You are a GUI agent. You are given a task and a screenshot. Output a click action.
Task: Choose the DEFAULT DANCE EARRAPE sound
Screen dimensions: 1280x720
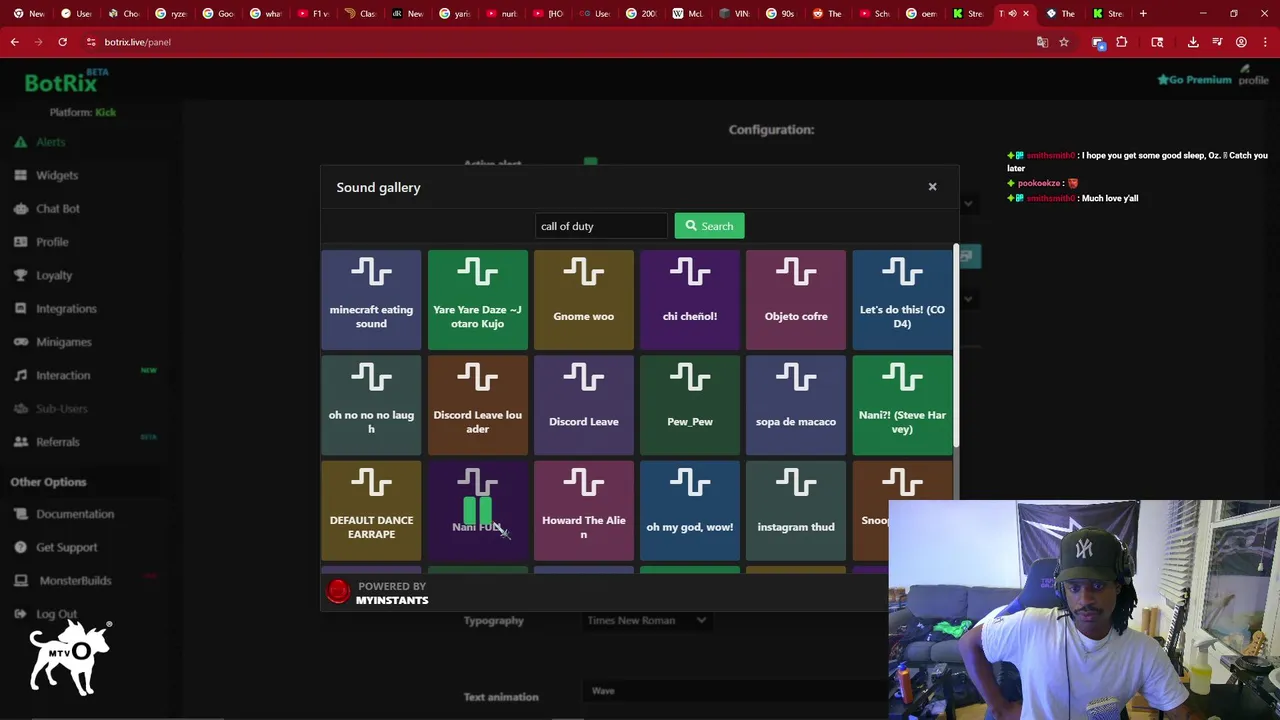pos(371,510)
